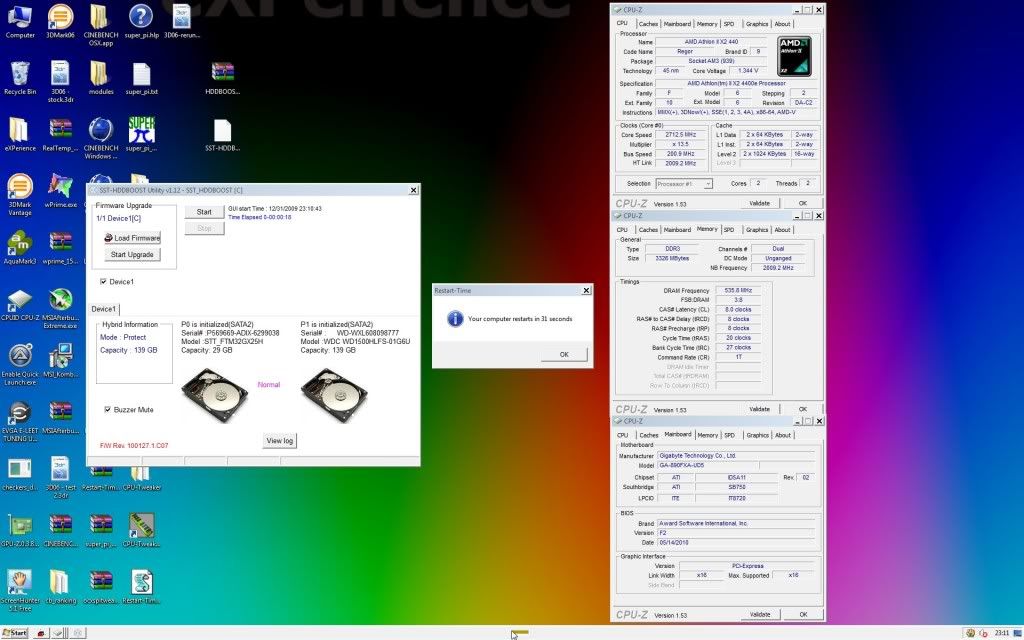Open the EVGA E-LEET Tuning shortcut
This screenshot has height=640, width=1024.
tap(19, 413)
